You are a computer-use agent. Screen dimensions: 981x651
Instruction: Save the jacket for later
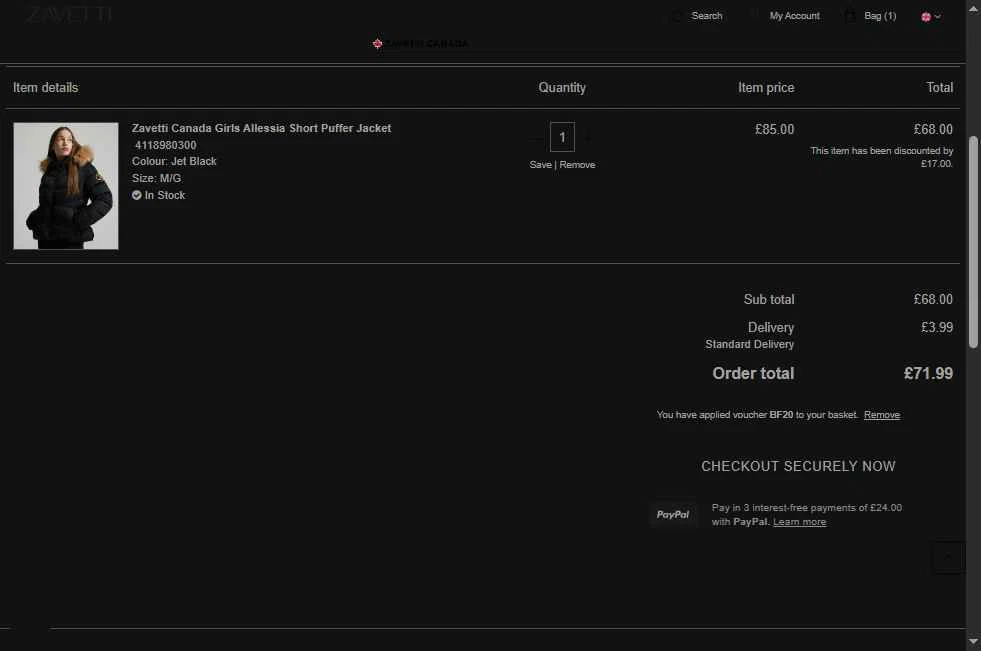coord(540,164)
